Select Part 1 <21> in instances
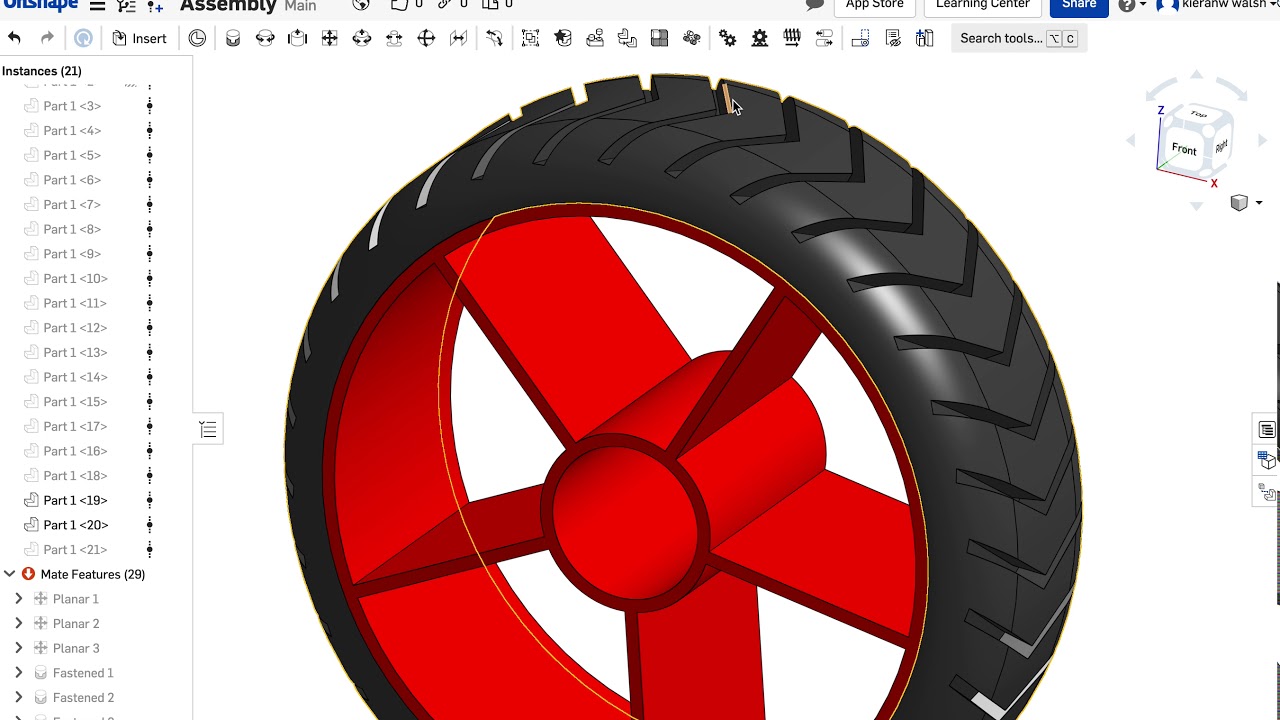The image size is (1280, 720). pos(75,549)
